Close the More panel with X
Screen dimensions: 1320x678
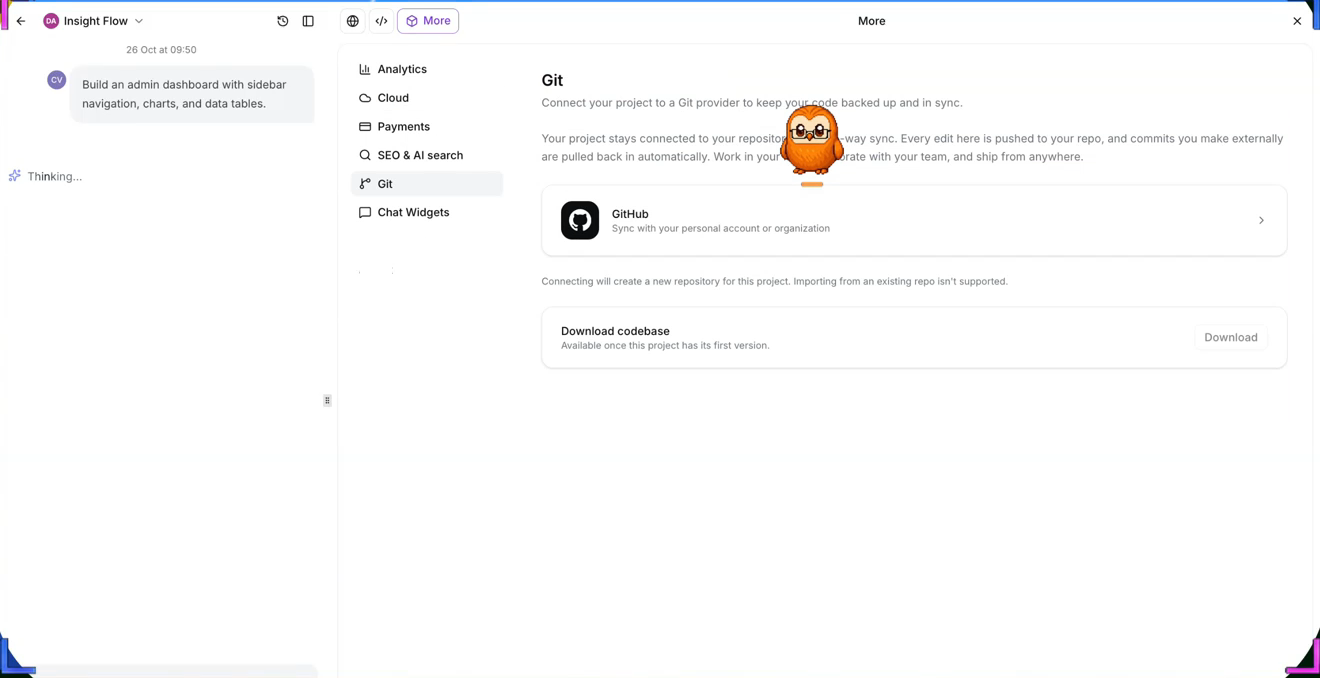pos(1297,21)
